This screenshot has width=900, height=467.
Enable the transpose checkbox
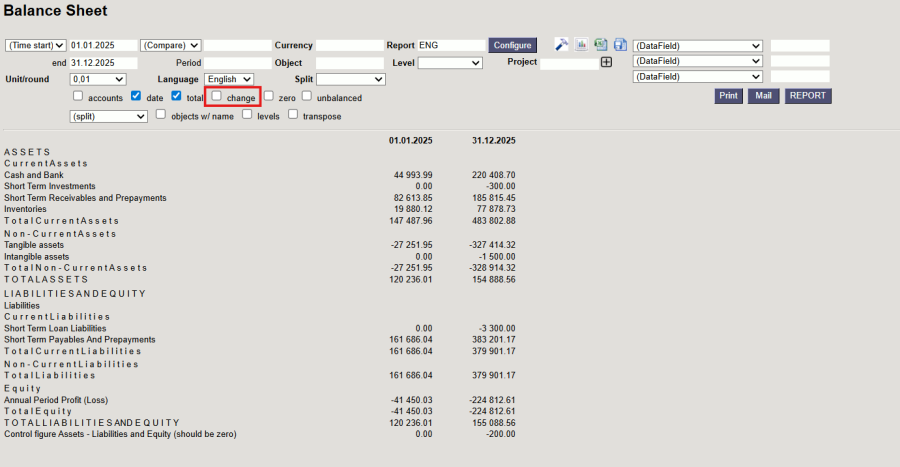(x=294, y=115)
